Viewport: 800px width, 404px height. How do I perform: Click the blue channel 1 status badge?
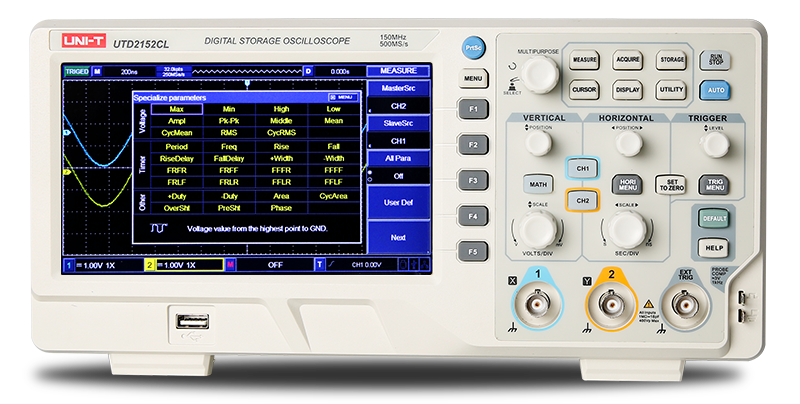[x=69, y=265]
